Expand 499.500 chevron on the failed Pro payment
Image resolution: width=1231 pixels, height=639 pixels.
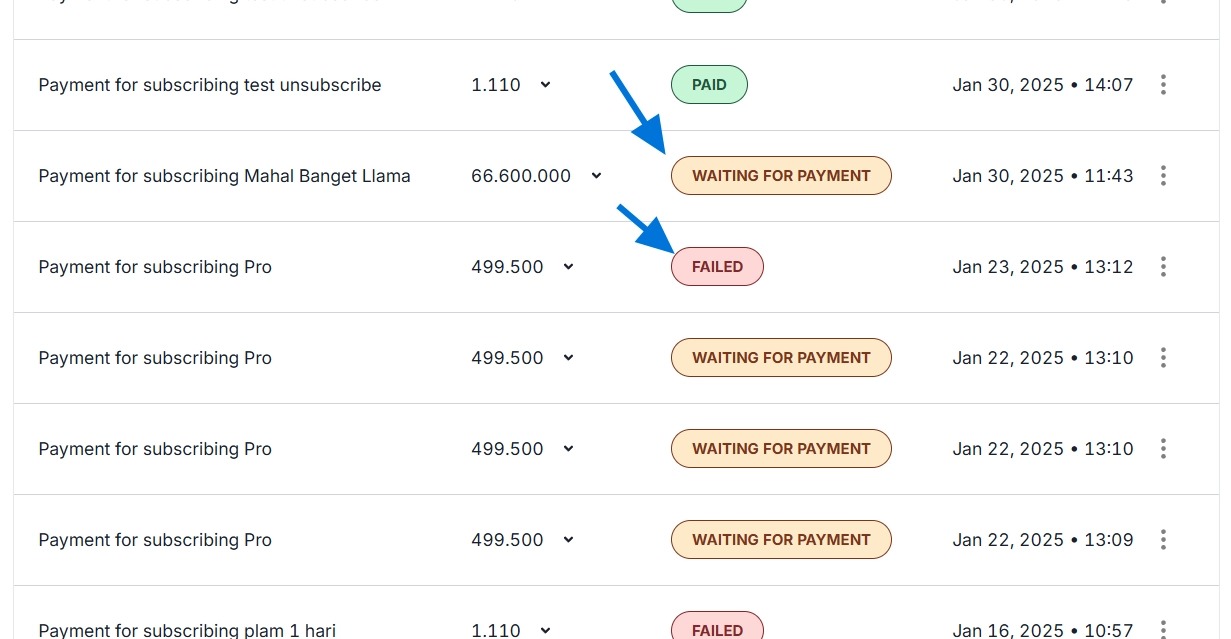[568, 267]
